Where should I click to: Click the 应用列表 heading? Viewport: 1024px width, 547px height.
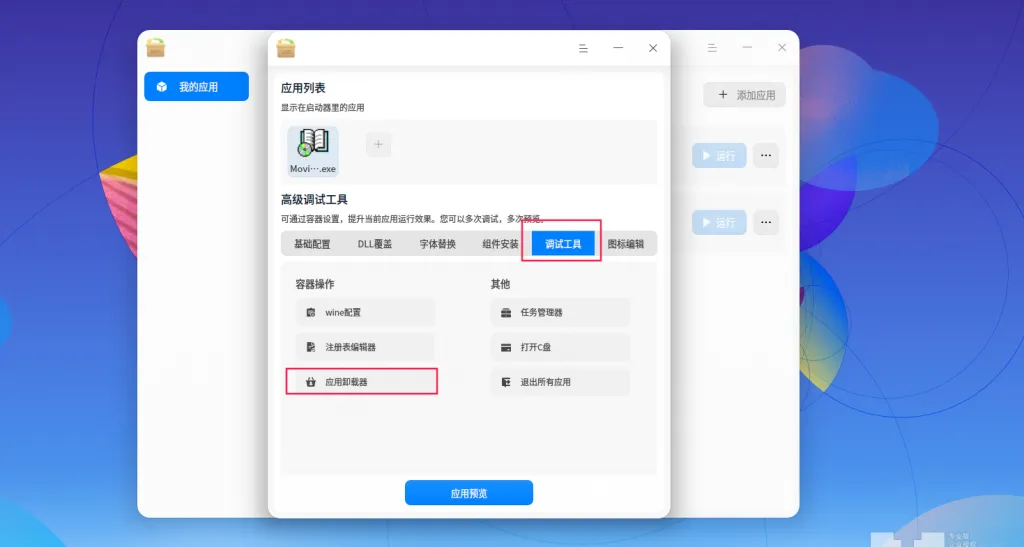(303, 88)
